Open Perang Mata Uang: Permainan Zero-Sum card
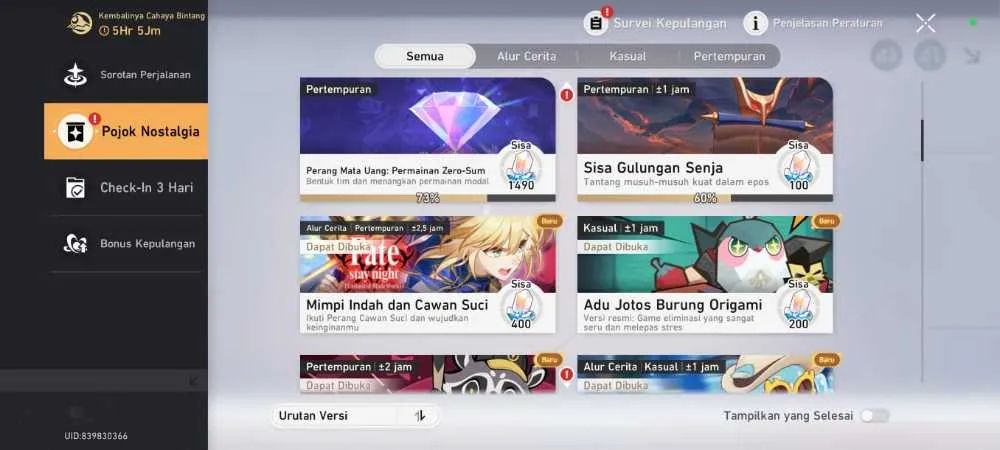 point(427,140)
